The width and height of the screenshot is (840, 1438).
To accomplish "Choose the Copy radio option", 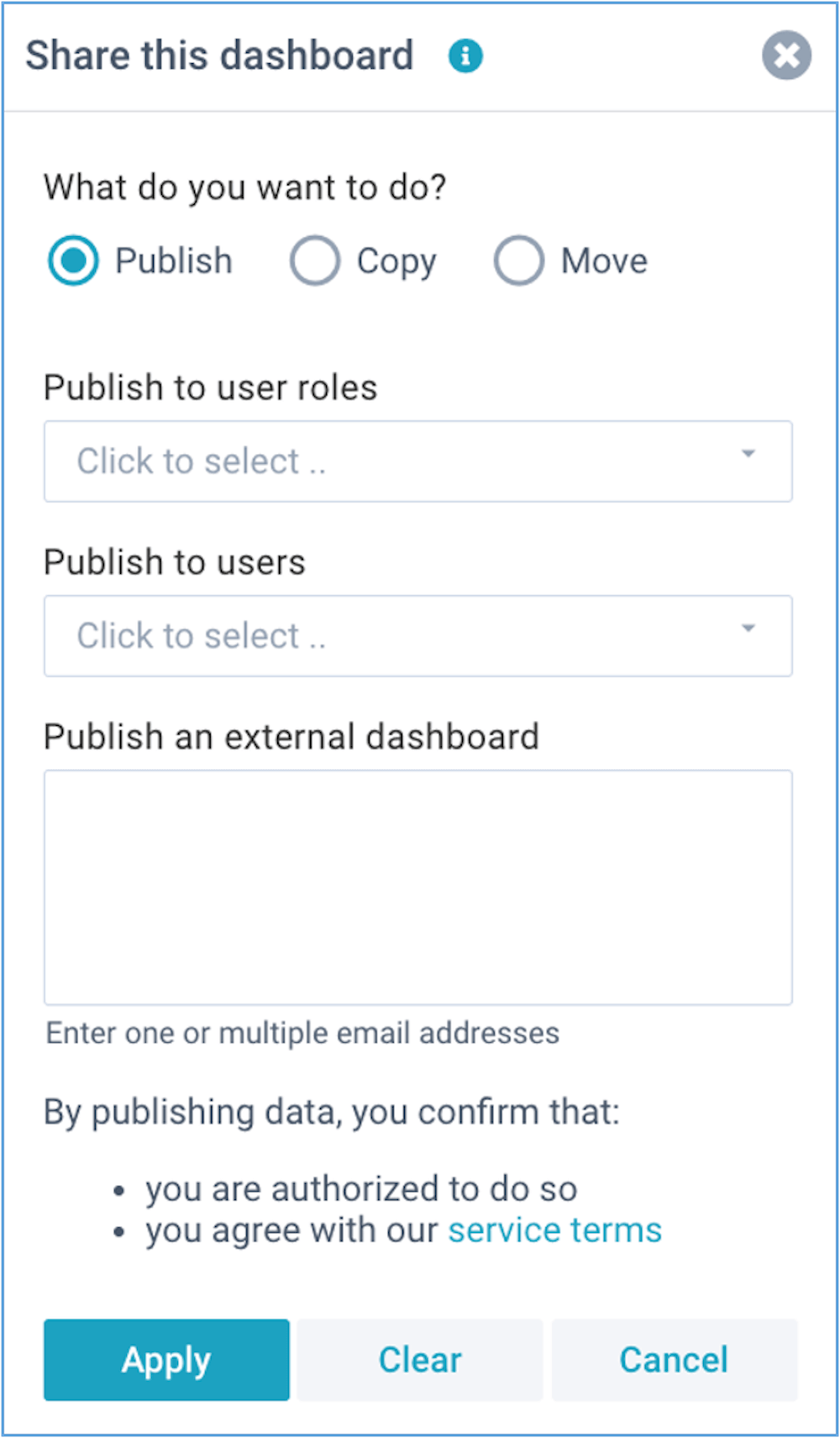I will click(x=315, y=261).
